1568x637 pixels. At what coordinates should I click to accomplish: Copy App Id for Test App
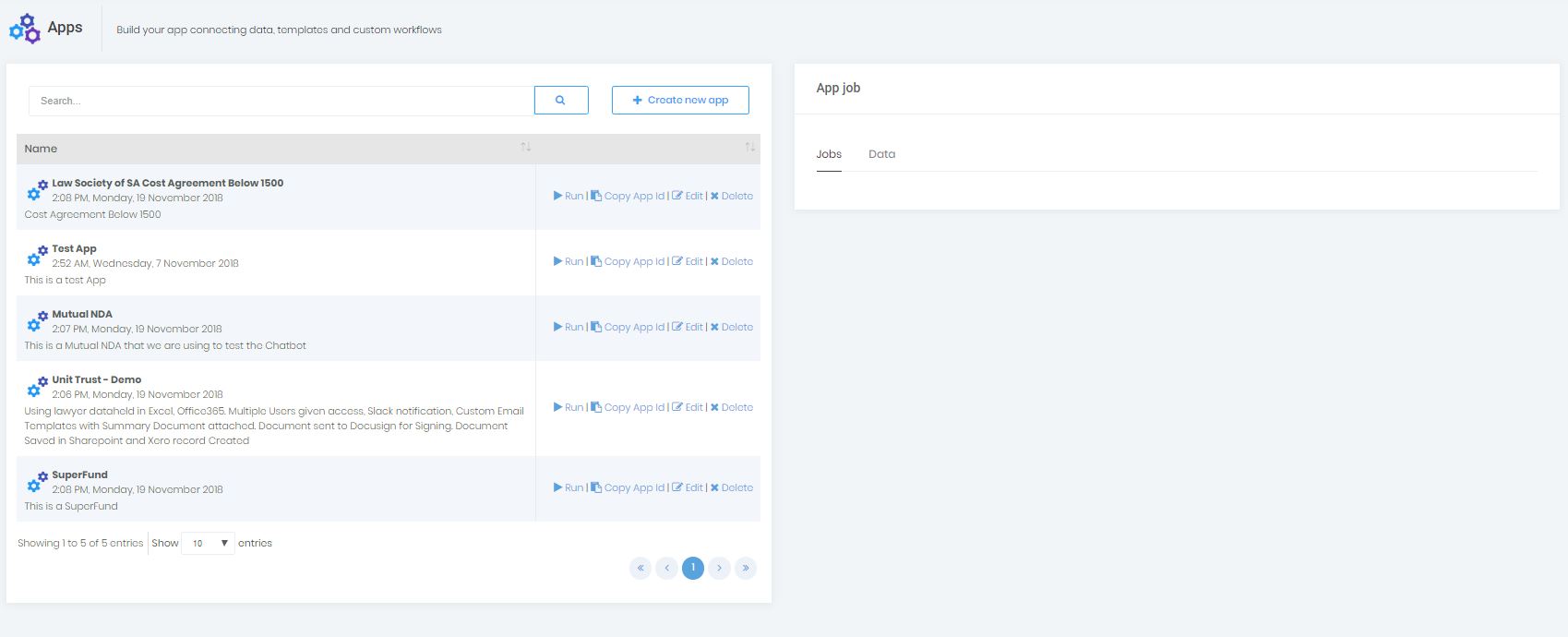[x=628, y=261]
